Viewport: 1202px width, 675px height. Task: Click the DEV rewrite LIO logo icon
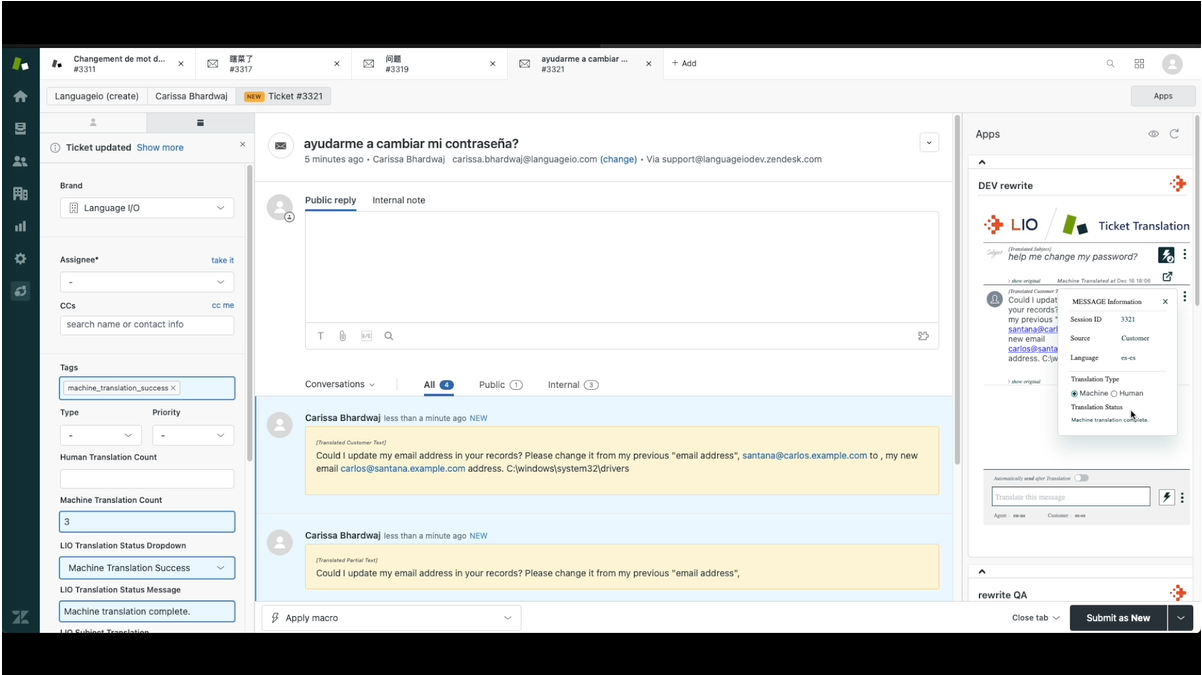coord(1178,184)
